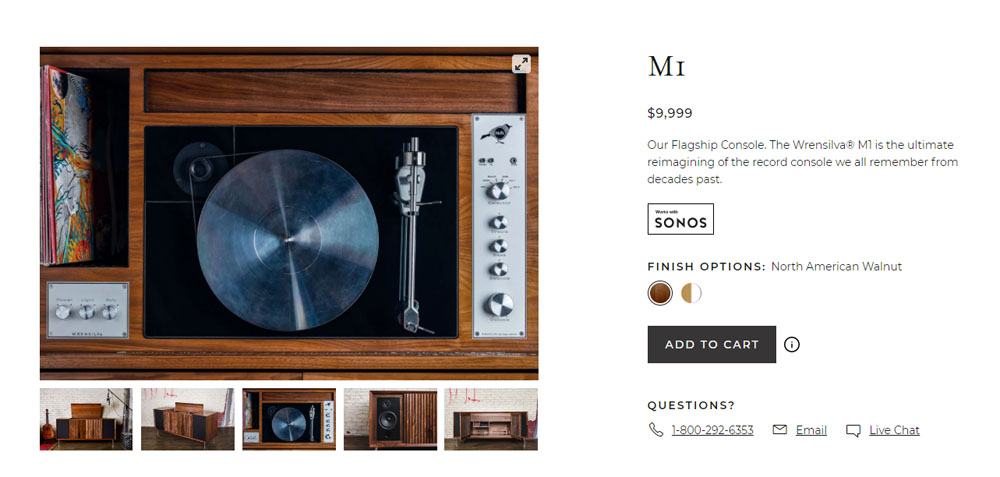Image resolution: width=1000 pixels, height=477 pixels.
Task: Click the phone handset icon
Action: click(656, 430)
